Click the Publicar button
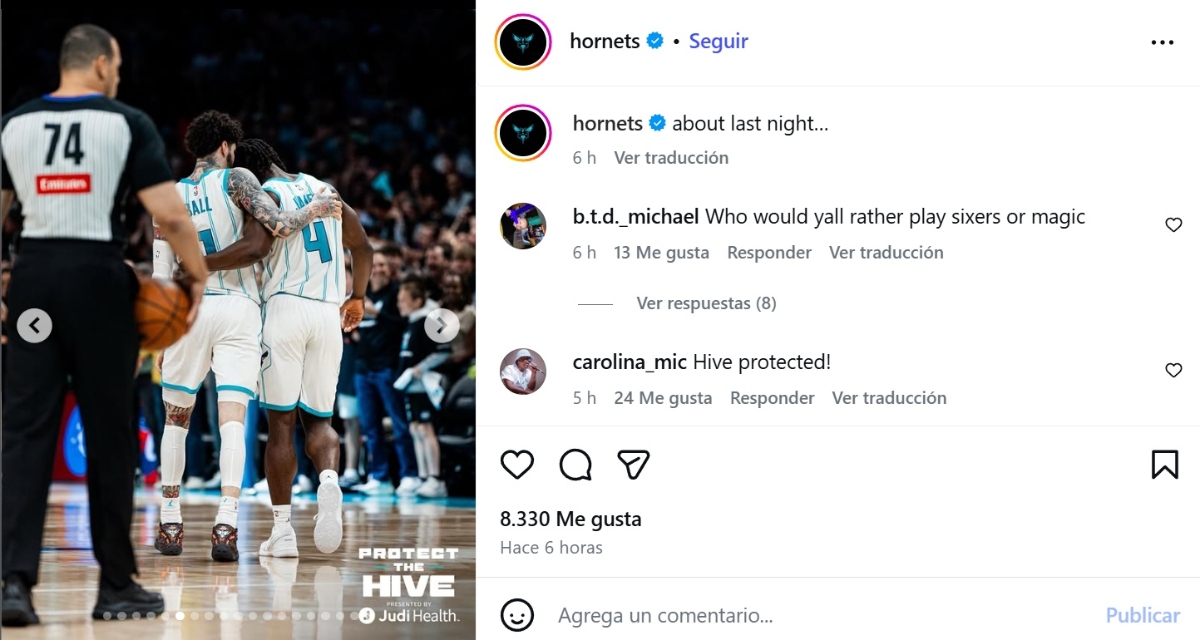This screenshot has height=640, width=1200. [x=1143, y=615]
